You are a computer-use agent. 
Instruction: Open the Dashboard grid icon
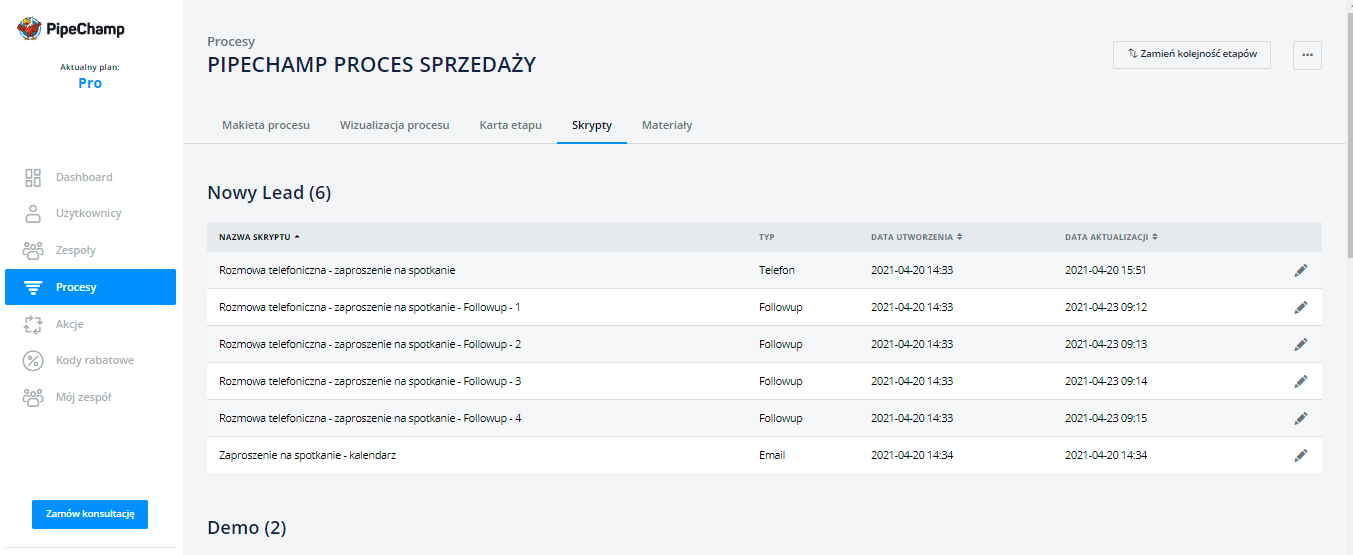coord(33,177)
